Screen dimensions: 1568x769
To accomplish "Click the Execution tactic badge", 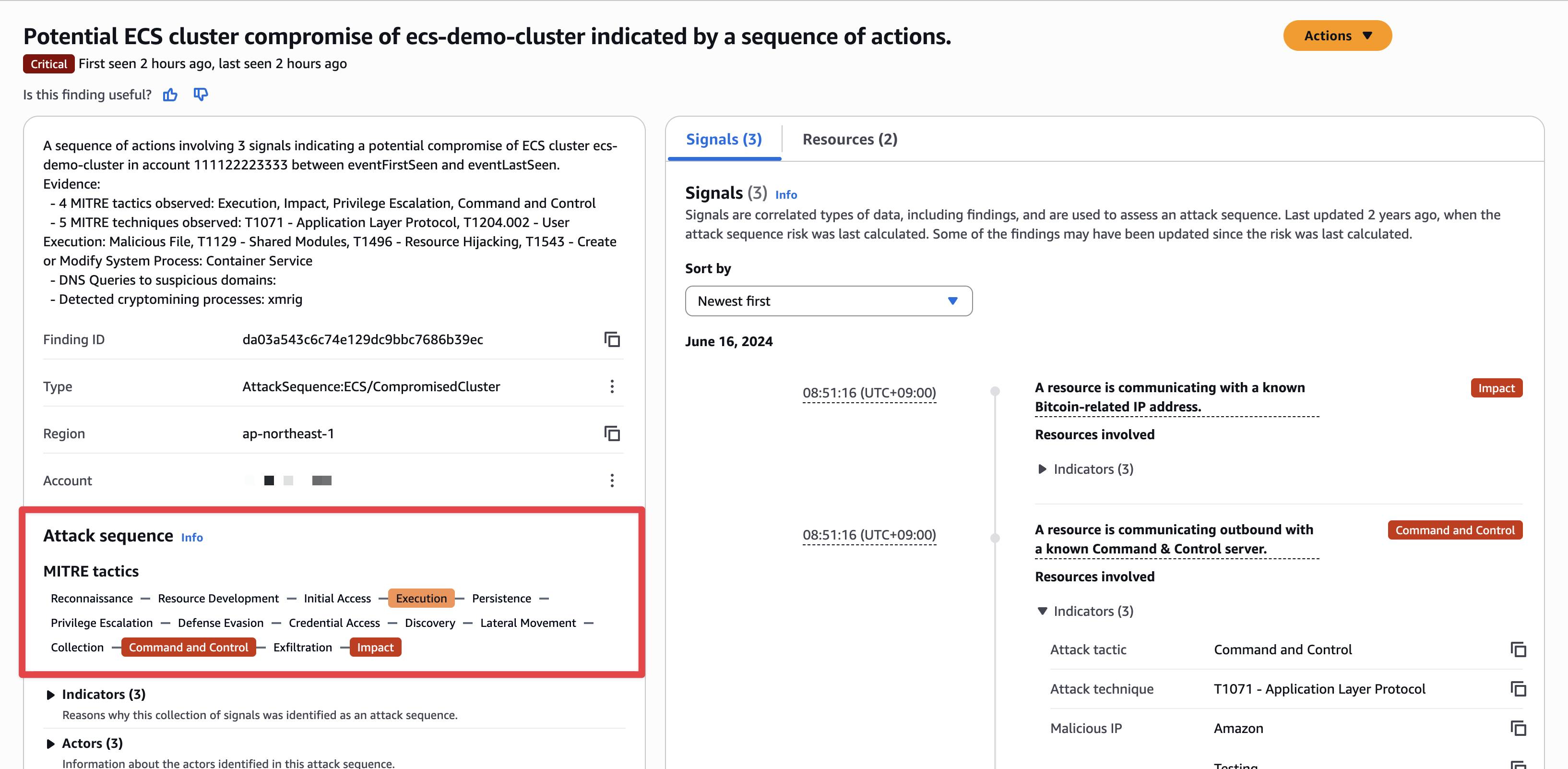I will coord(421,599).
